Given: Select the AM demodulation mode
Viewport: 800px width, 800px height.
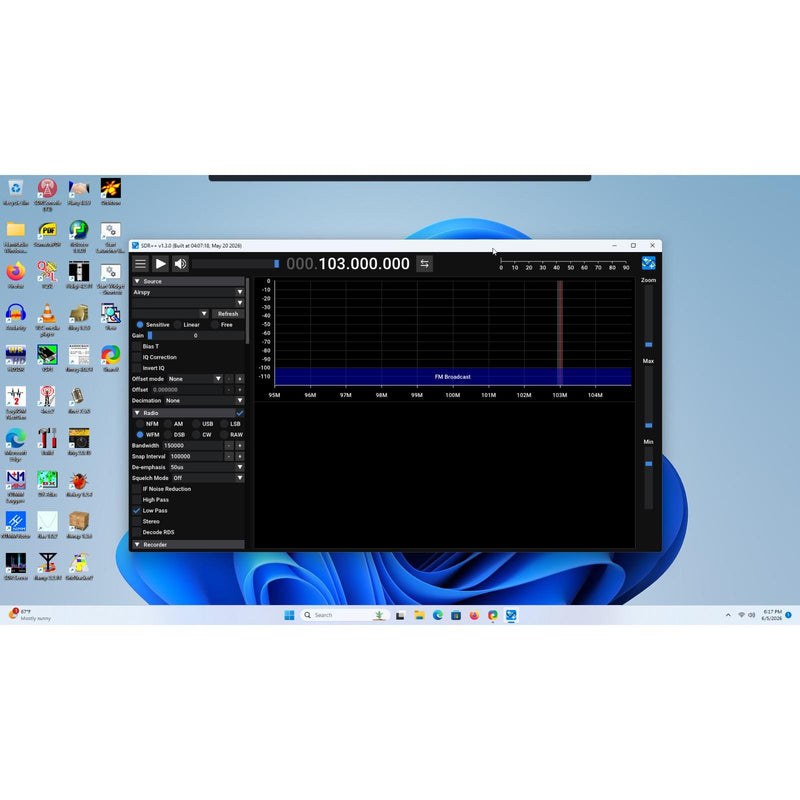Looking at the screenshot, I should tap(168, 424).
